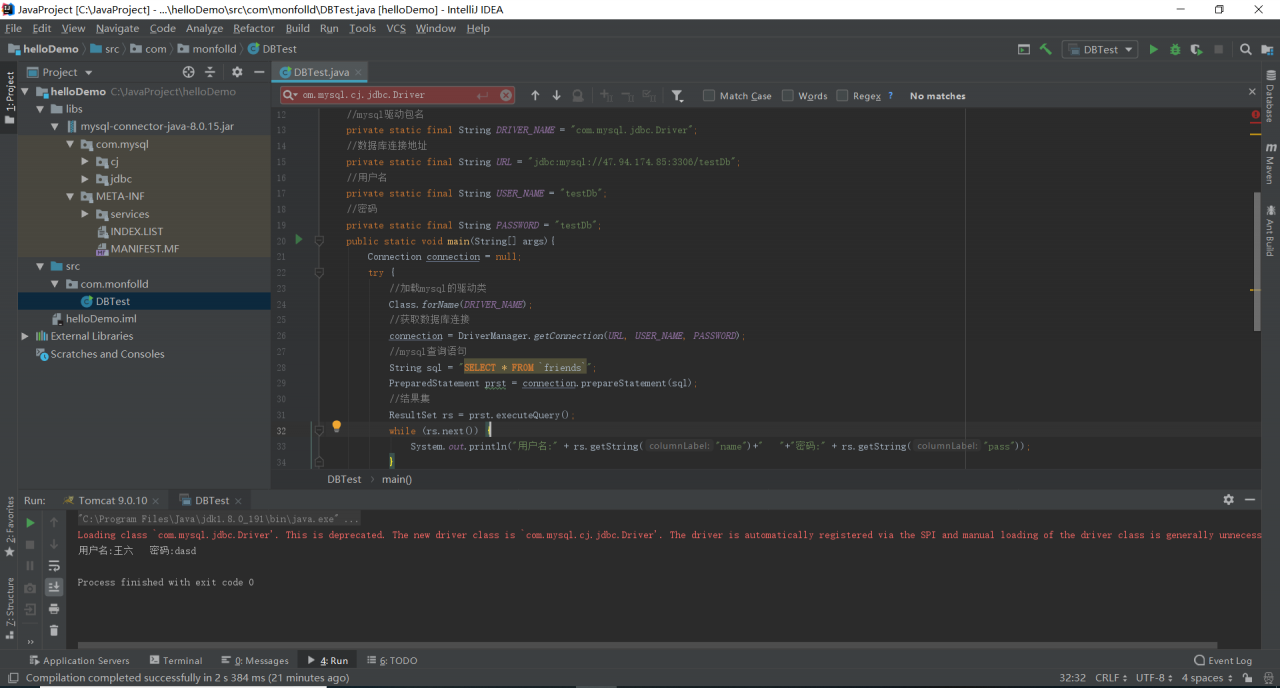Open the Terminal tool window
The image size is (1280, 688).
coord(176,660)
